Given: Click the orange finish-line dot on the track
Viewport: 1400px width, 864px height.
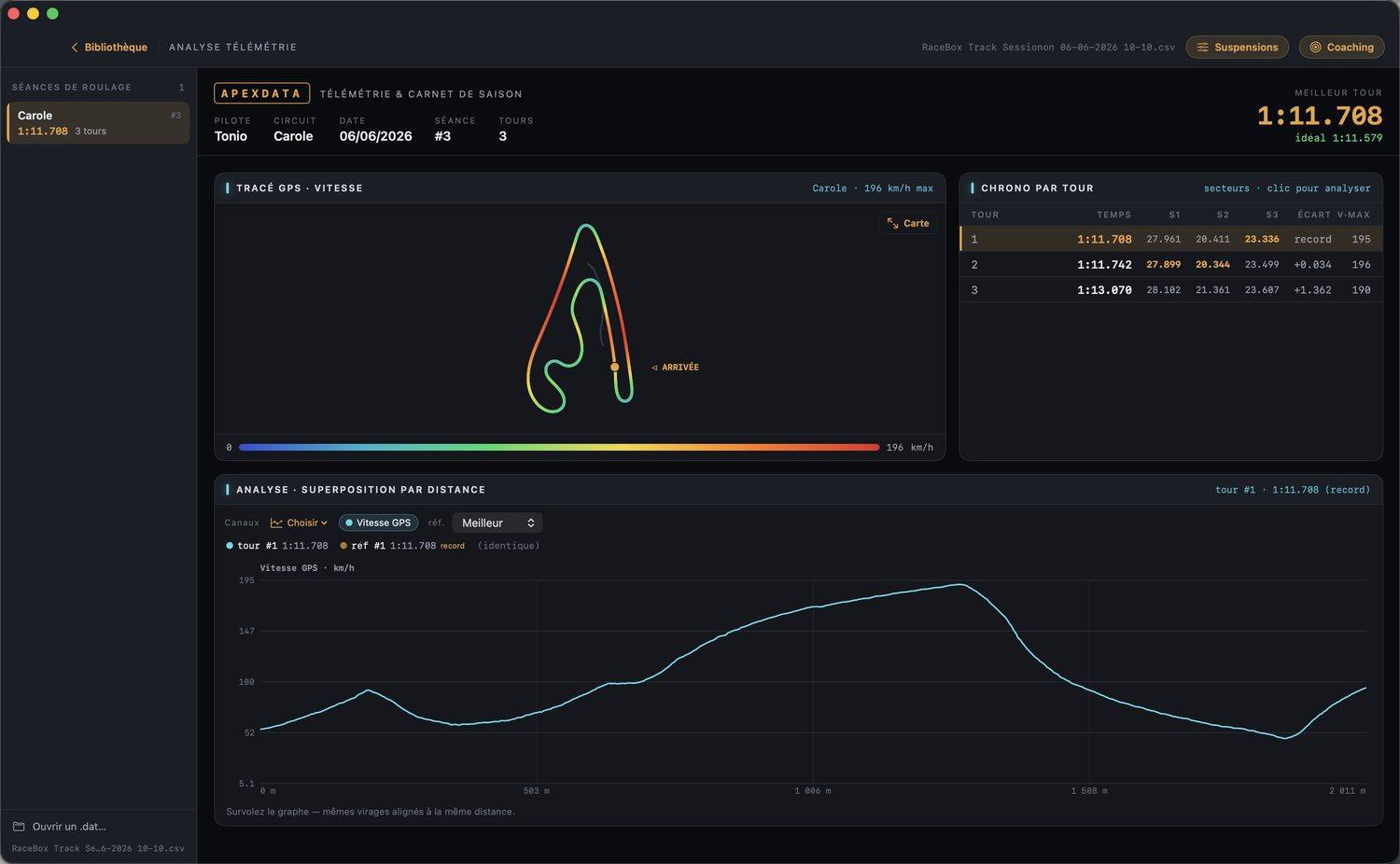Looking at the screenshot, I should coord(614,368).
